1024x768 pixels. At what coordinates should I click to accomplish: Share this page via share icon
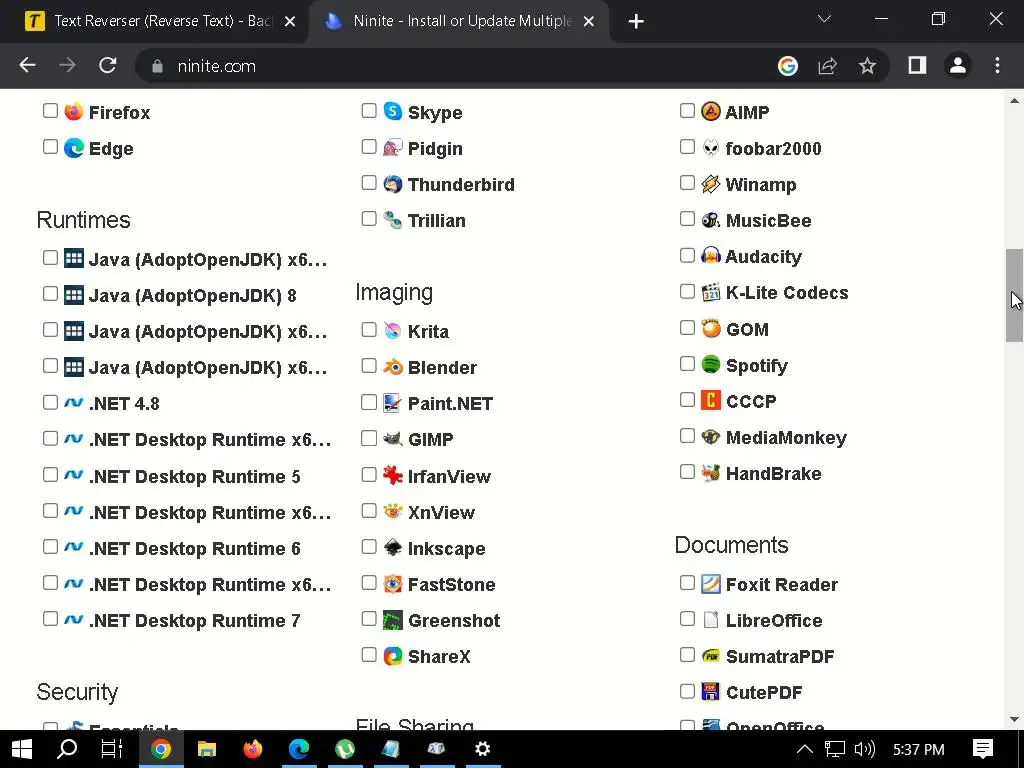pyautogui.click(x=827, y=65)
